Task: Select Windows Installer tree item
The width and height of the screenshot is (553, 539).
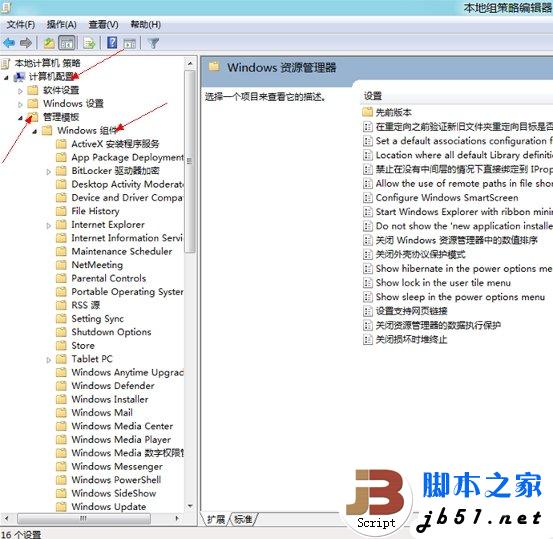Action: tap(110, 399)
